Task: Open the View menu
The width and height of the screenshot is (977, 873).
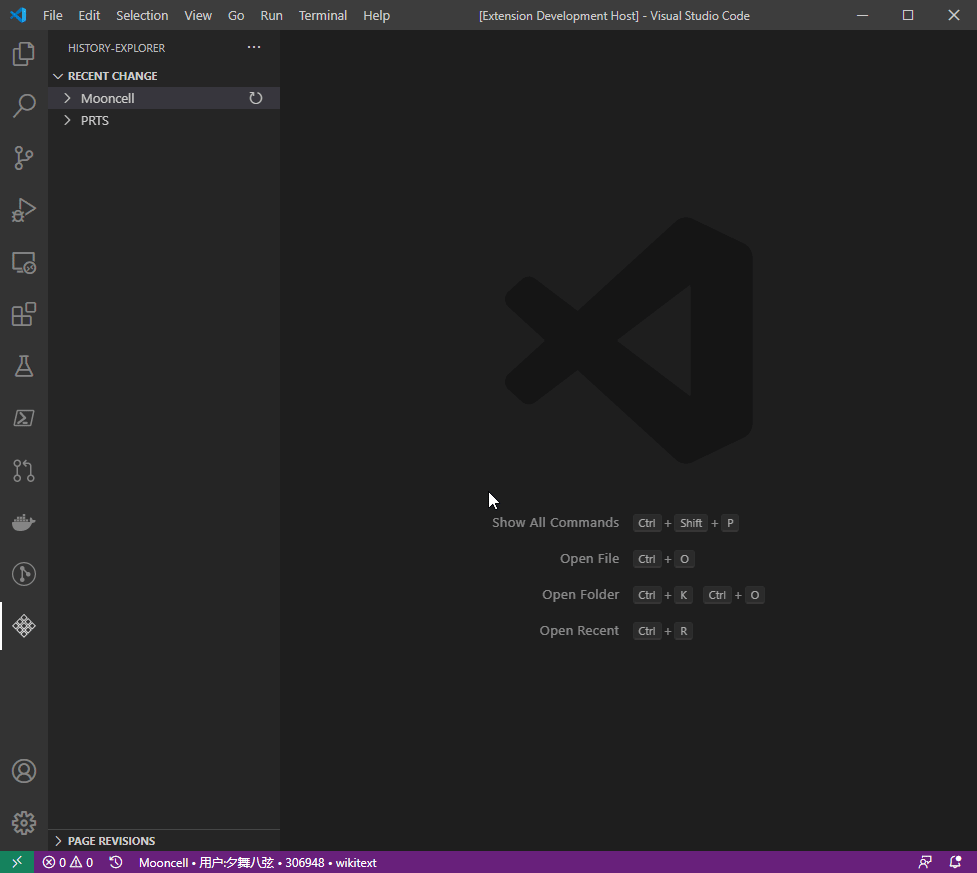Action: point(198,15)
